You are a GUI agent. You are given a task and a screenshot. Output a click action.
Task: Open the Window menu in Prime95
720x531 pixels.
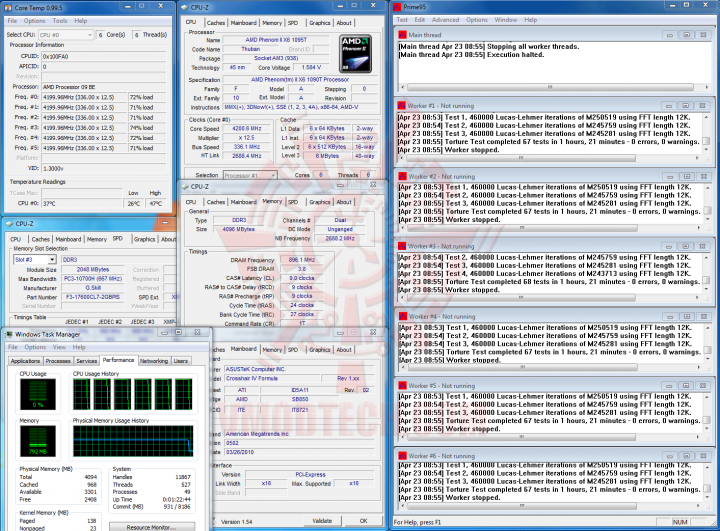click(x=506, y=20)
